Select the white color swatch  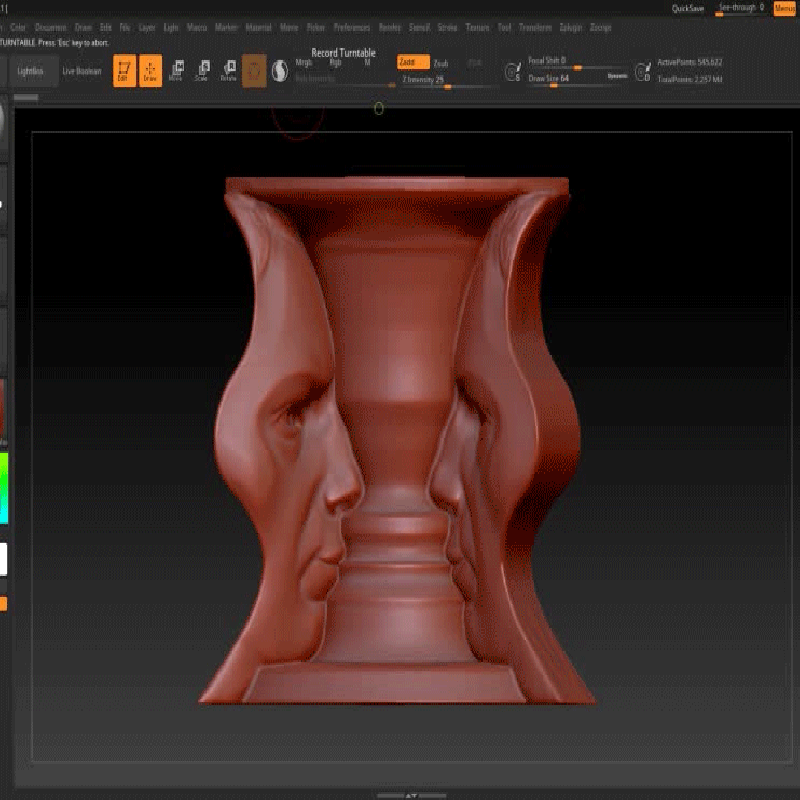tap(3, 559)
